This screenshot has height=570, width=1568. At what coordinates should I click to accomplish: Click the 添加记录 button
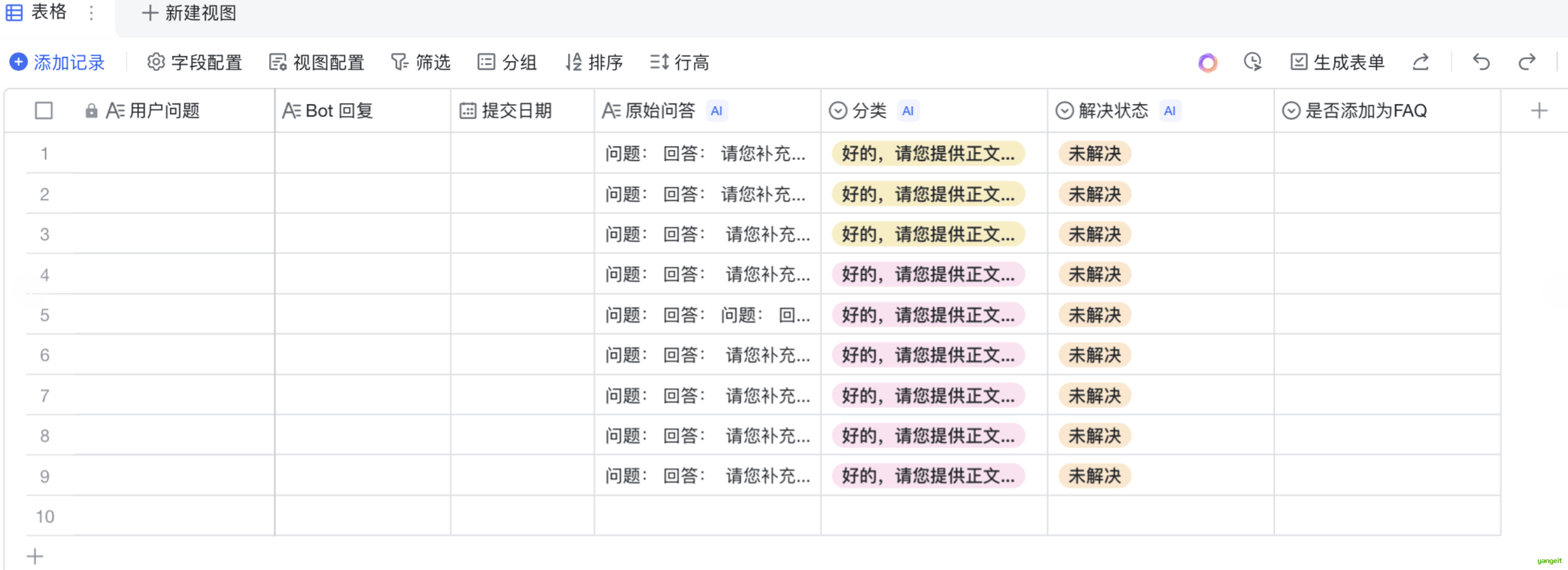pos(58,62)
